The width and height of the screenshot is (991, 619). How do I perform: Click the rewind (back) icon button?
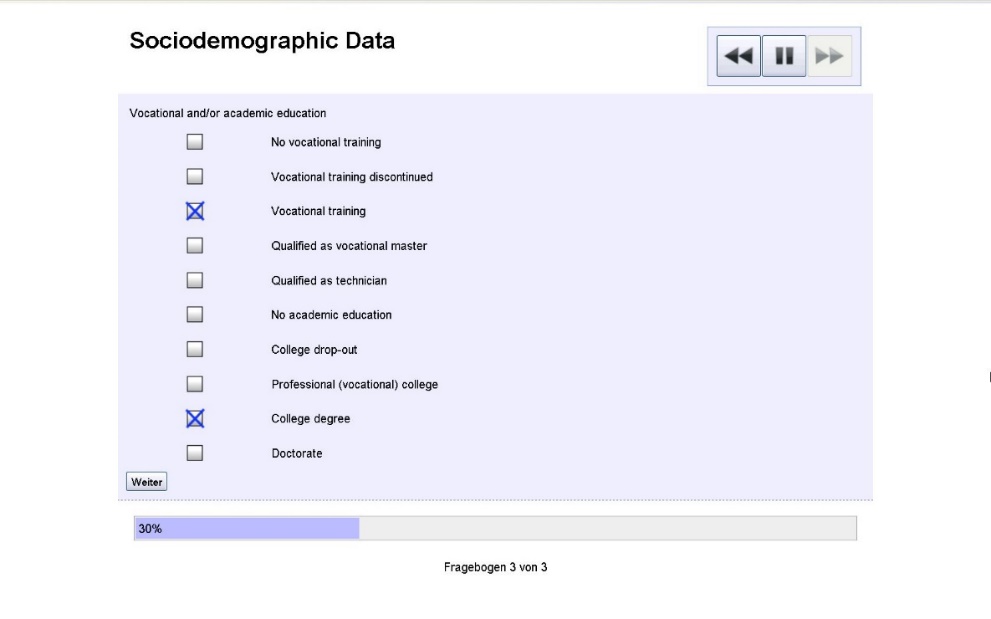(739, 57)
